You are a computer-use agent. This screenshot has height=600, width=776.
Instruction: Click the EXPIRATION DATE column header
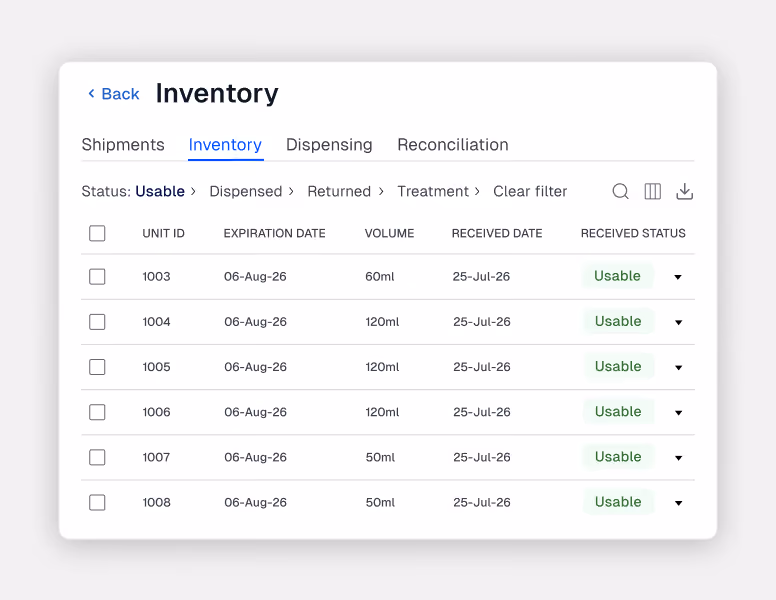click(x=274, y=233)
